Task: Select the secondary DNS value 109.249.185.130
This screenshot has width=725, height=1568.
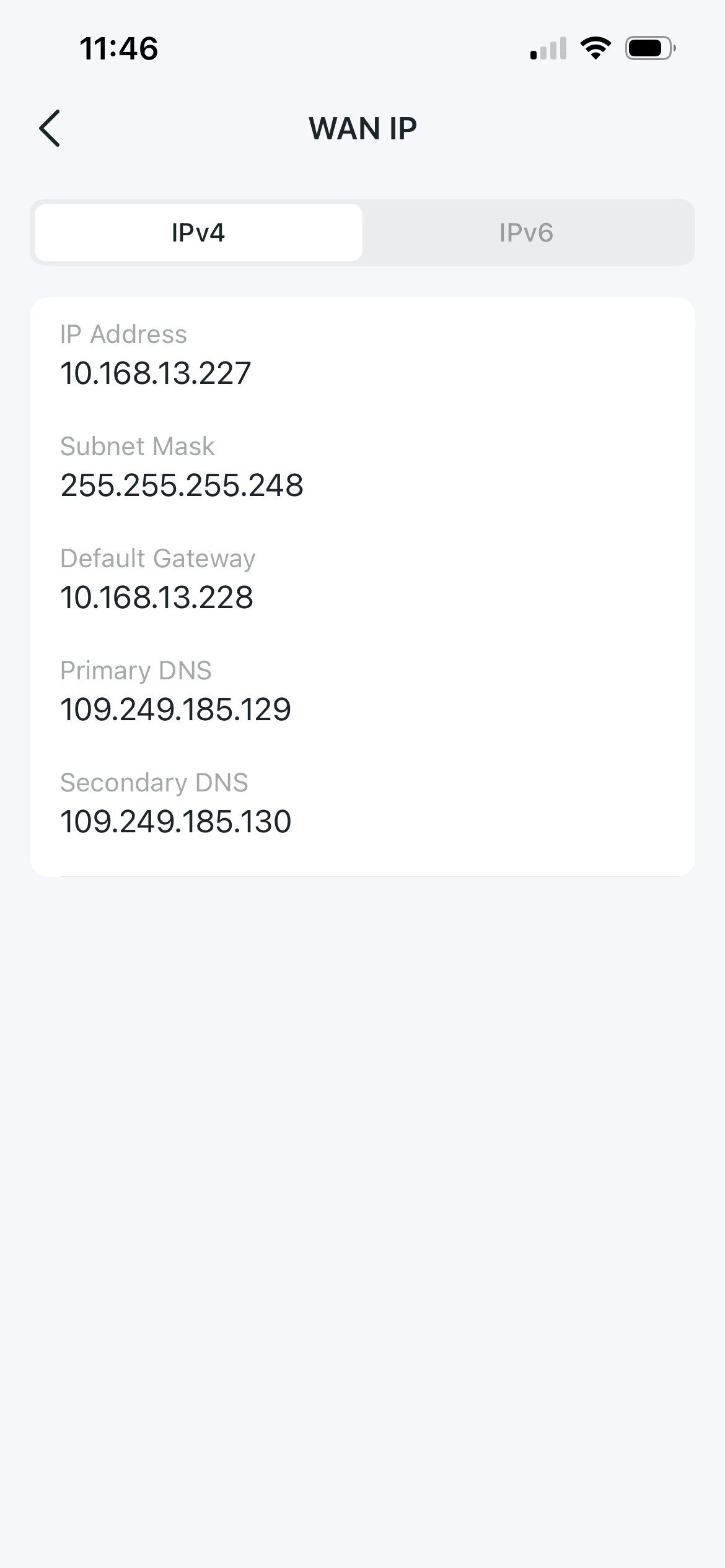Action: click(x=175, y=822)
